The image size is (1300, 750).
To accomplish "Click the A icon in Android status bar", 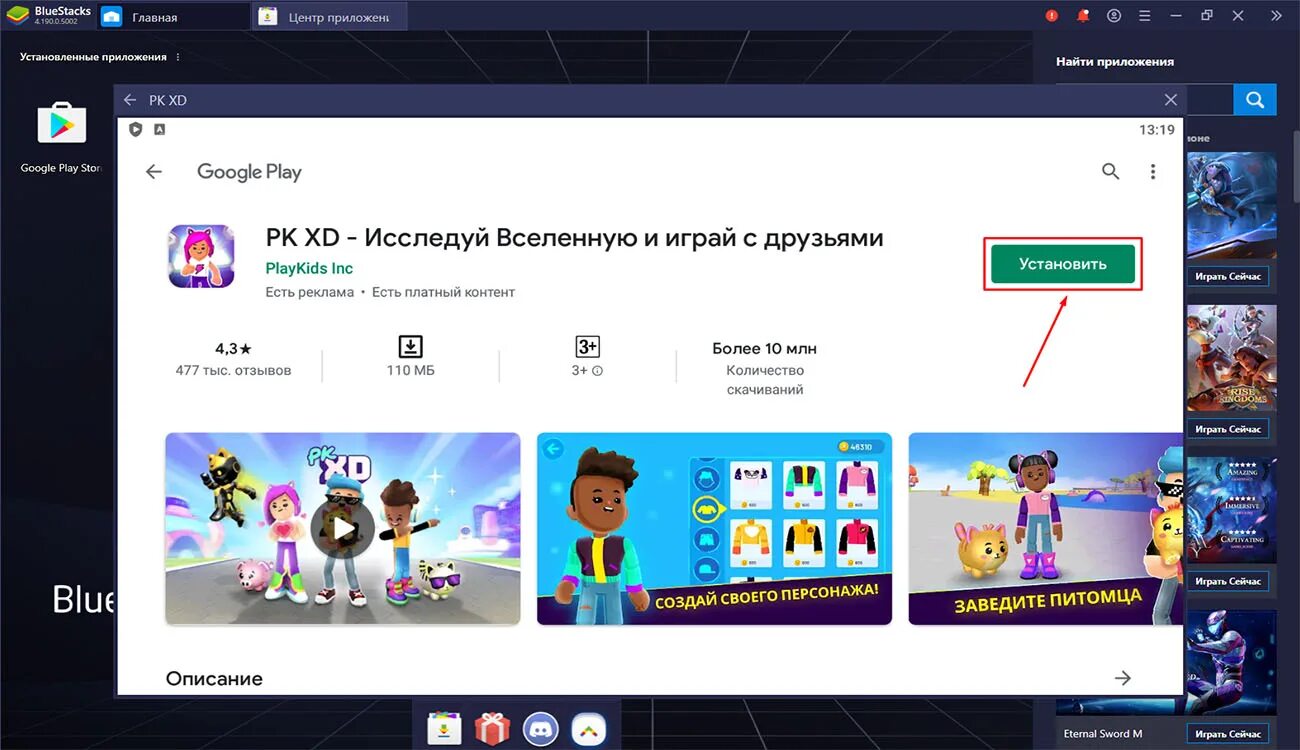I will 159,130.
